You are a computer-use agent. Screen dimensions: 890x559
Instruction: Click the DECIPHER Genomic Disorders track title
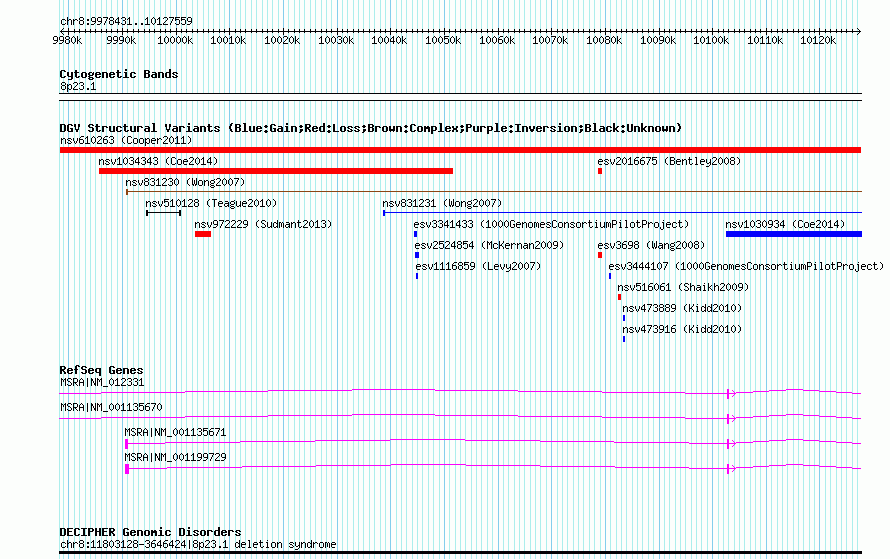click(x=150, y=532)
